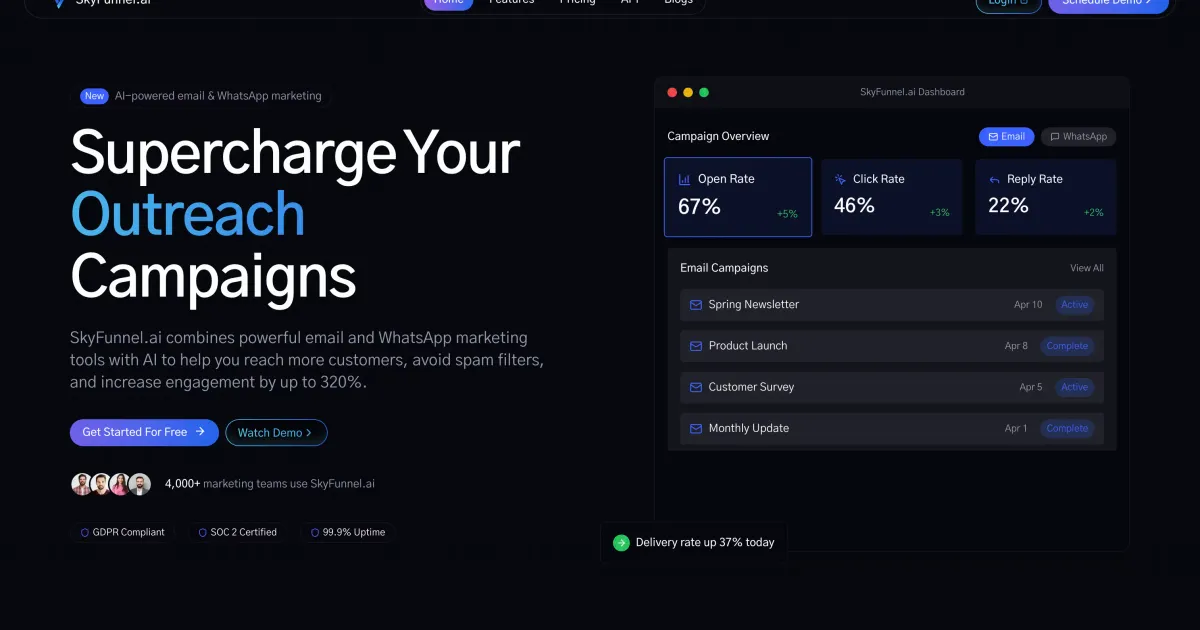
Task: Click the woman in pink avatar
Action: pos(120,484)
